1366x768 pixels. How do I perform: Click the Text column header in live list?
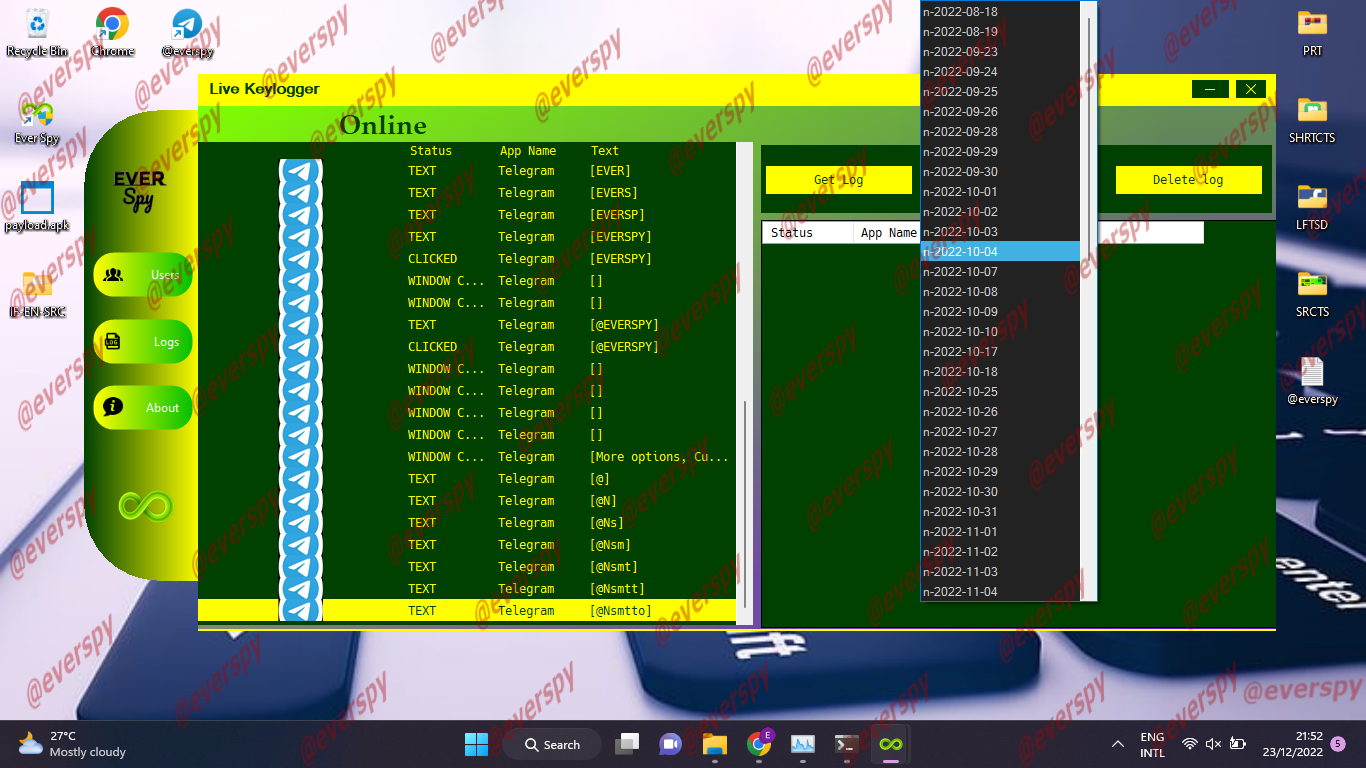tap(605, 151)
